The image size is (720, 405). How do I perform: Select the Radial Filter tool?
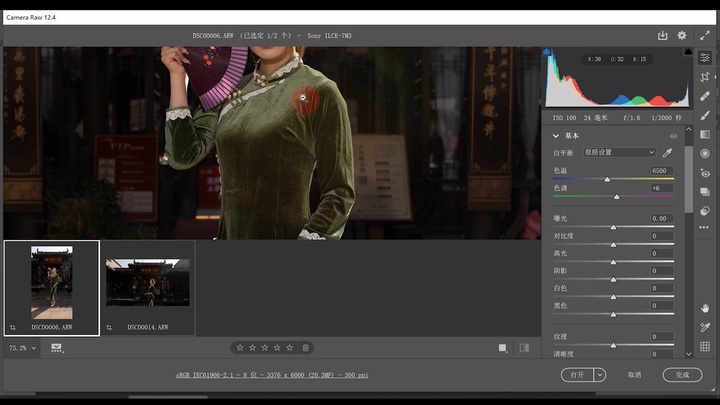[x=705, y=153]
